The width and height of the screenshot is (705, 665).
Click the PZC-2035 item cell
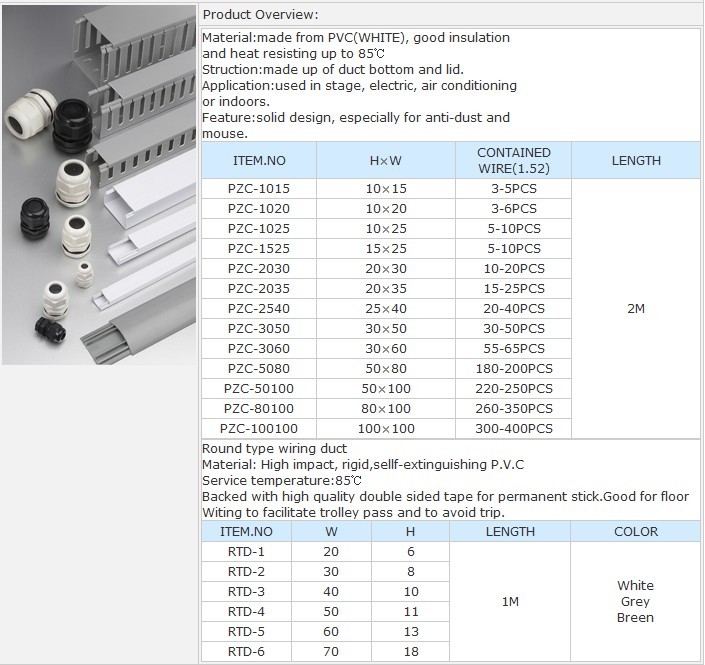tap(259, 289)
